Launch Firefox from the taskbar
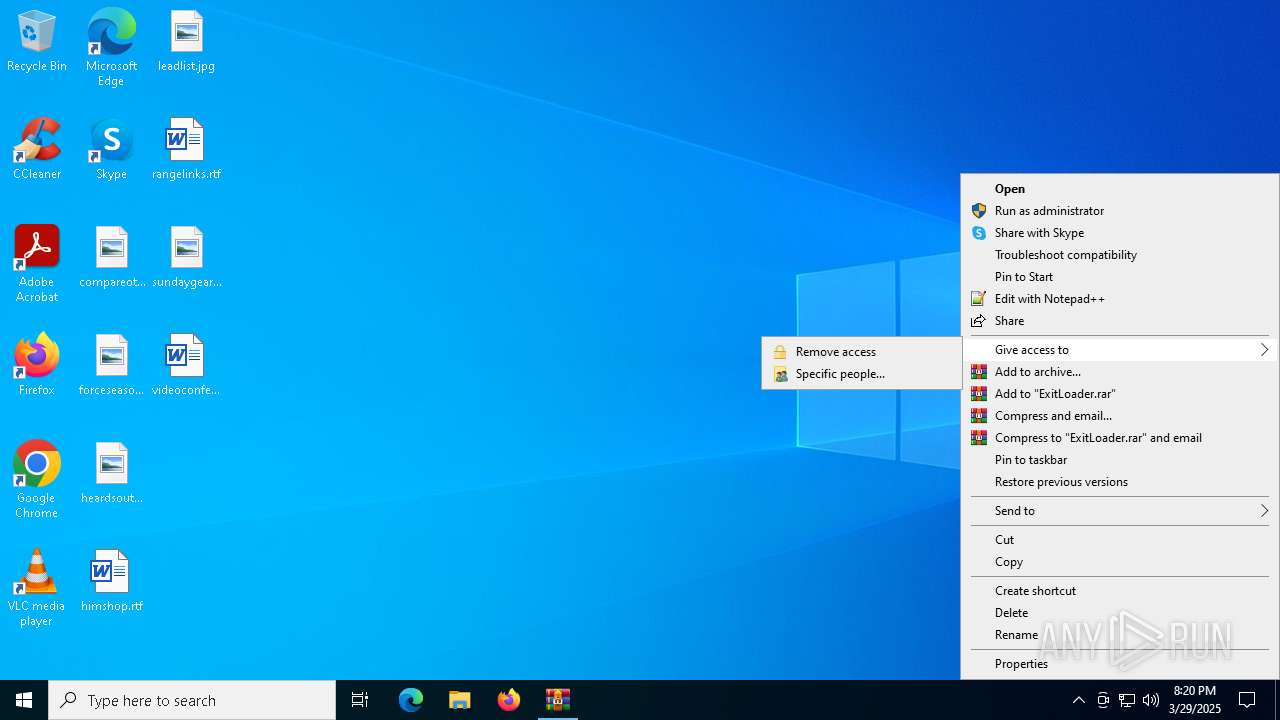The width and height of the screenshot is (1280, 720). click(509, 700)
